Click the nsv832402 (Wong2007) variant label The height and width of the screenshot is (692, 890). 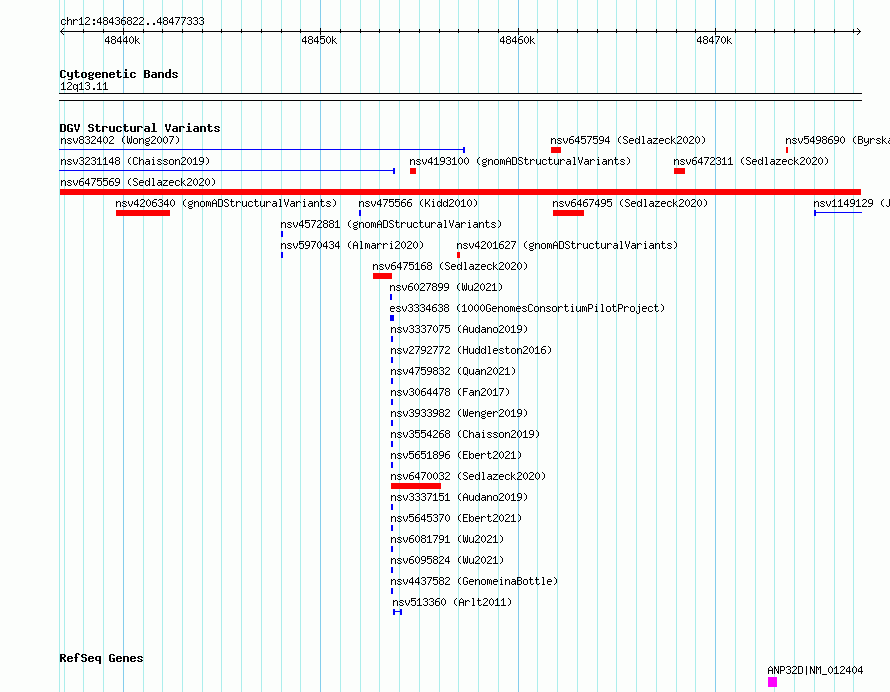120,140
